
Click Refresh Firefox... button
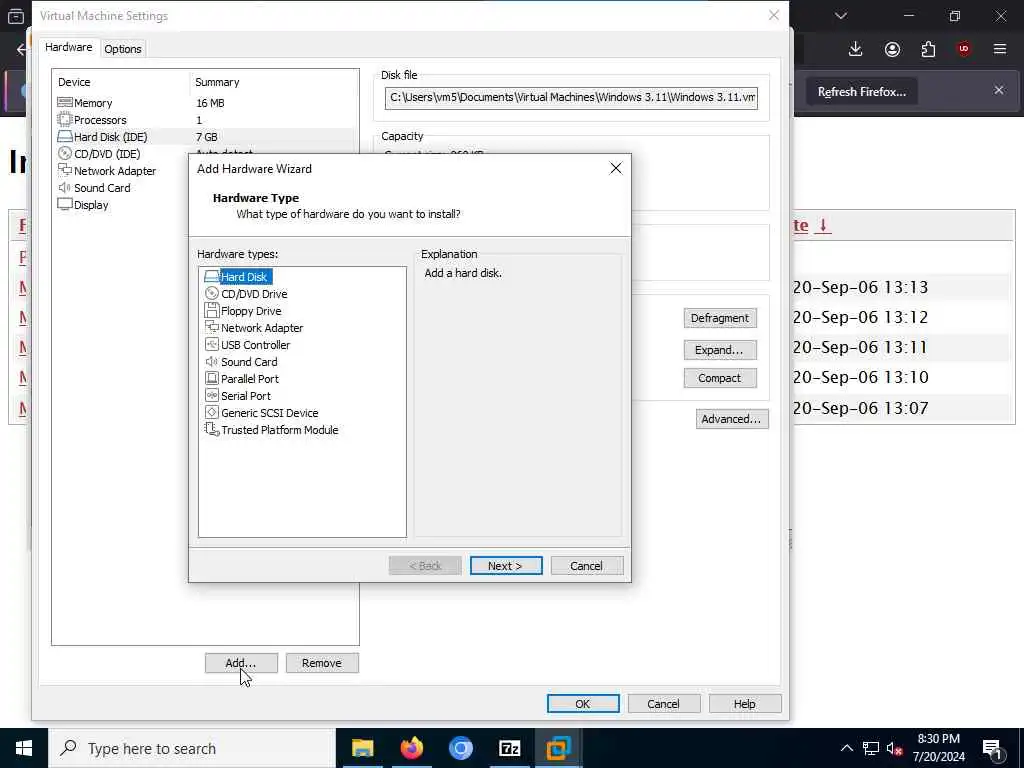[x=861, y=92]
